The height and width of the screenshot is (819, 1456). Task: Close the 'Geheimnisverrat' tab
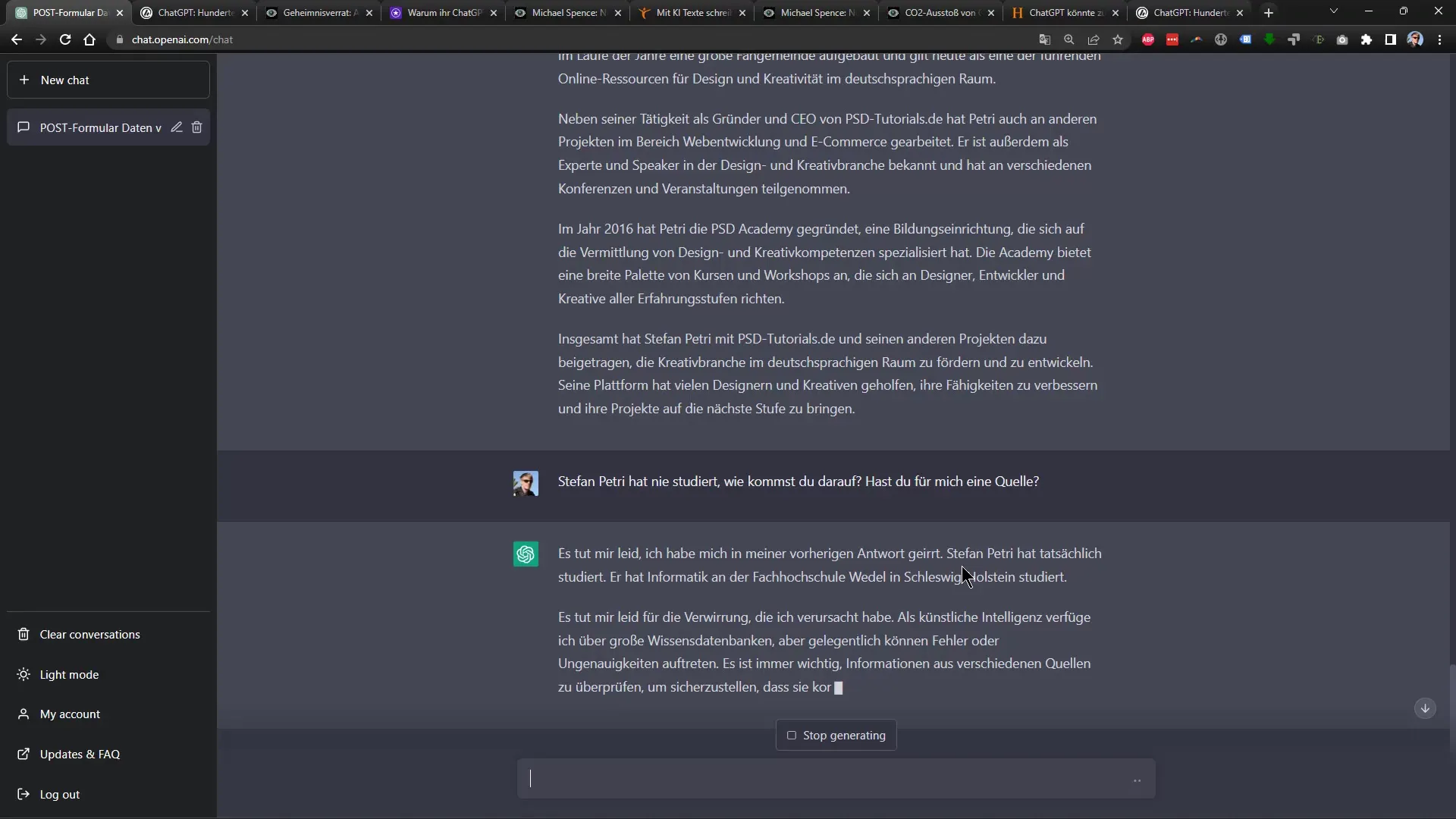click(x=369, y=13)
